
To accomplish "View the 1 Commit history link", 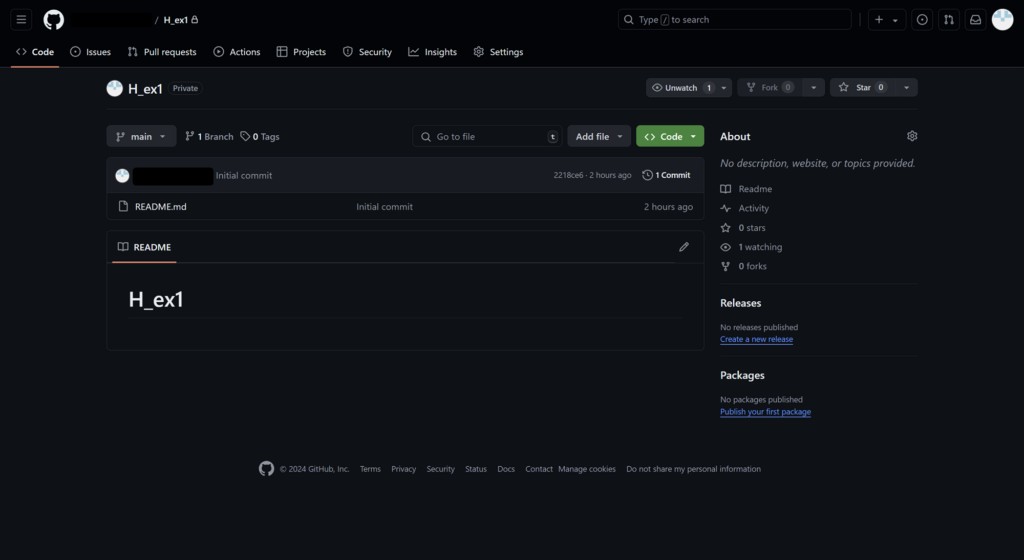I will pyautogui.click(x=666, y=175).
